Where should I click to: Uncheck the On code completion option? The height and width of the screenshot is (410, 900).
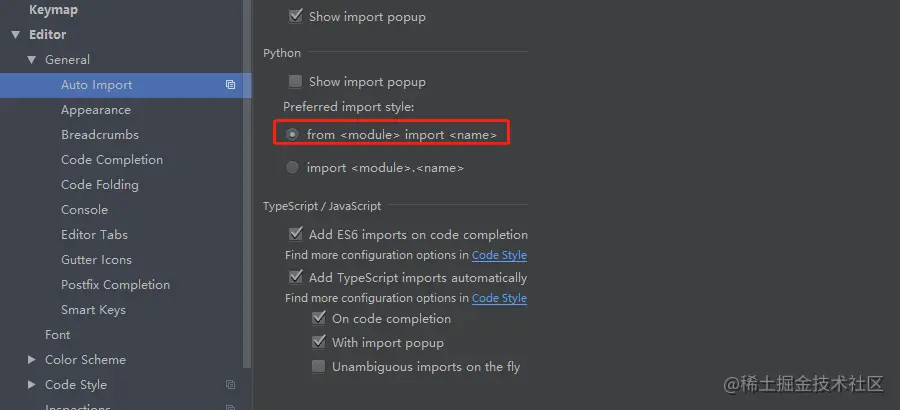point(319,318)
